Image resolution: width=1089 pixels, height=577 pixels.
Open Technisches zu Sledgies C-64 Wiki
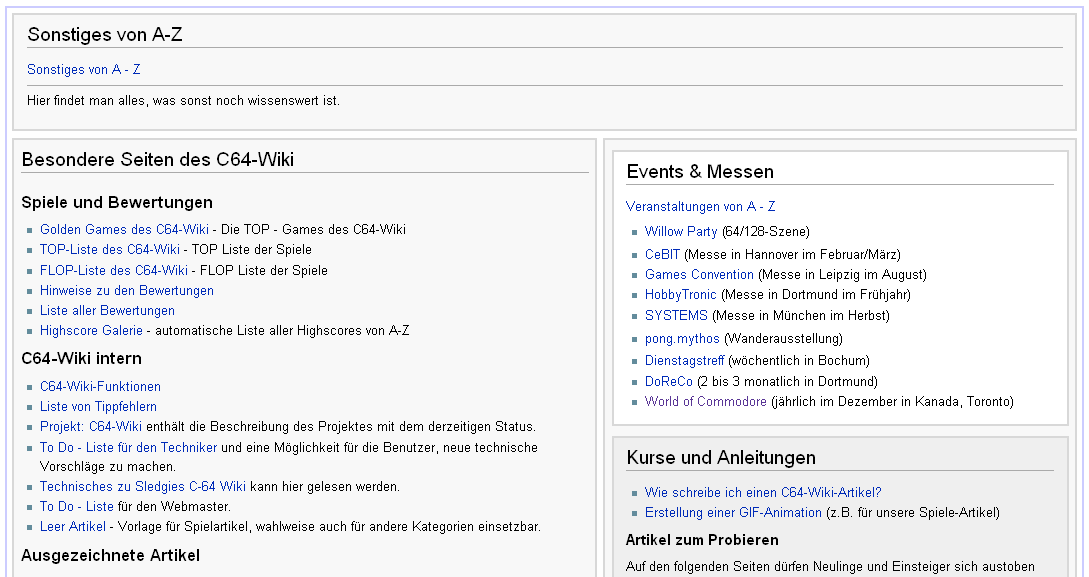pos(143,486)
